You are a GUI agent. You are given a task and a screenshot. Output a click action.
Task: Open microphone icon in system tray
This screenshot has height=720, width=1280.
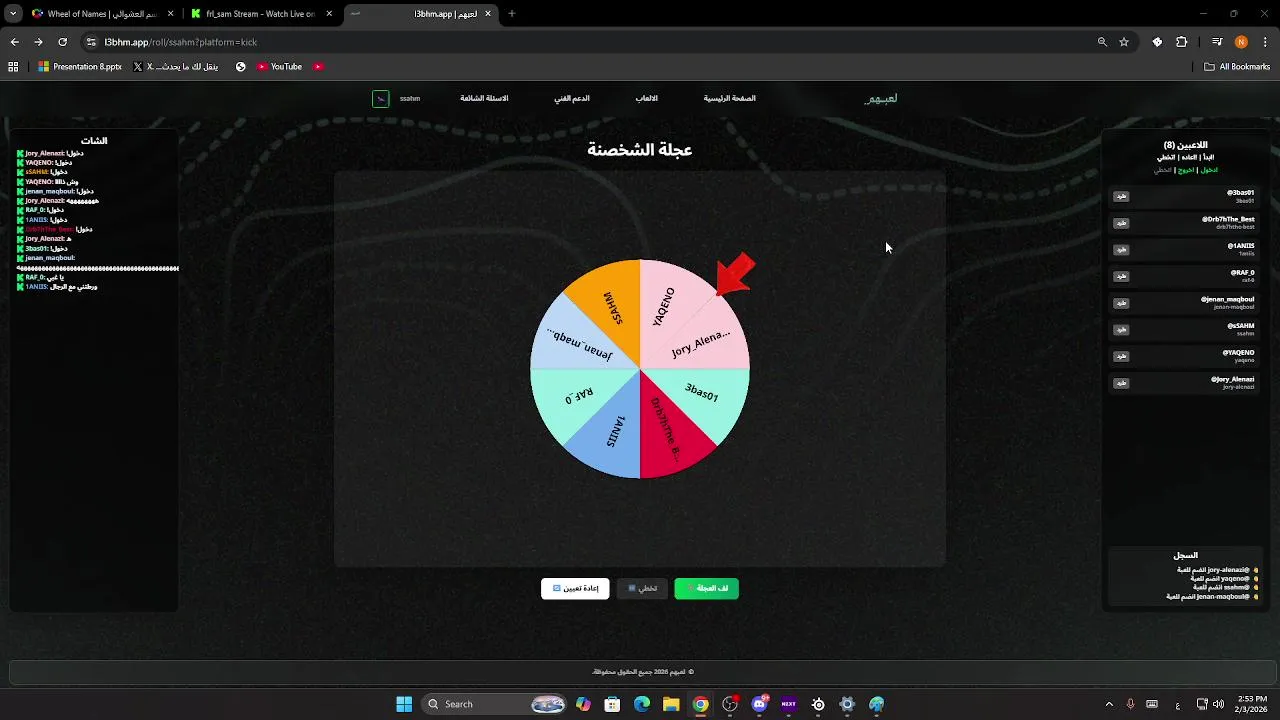[x=1130, y=704]
